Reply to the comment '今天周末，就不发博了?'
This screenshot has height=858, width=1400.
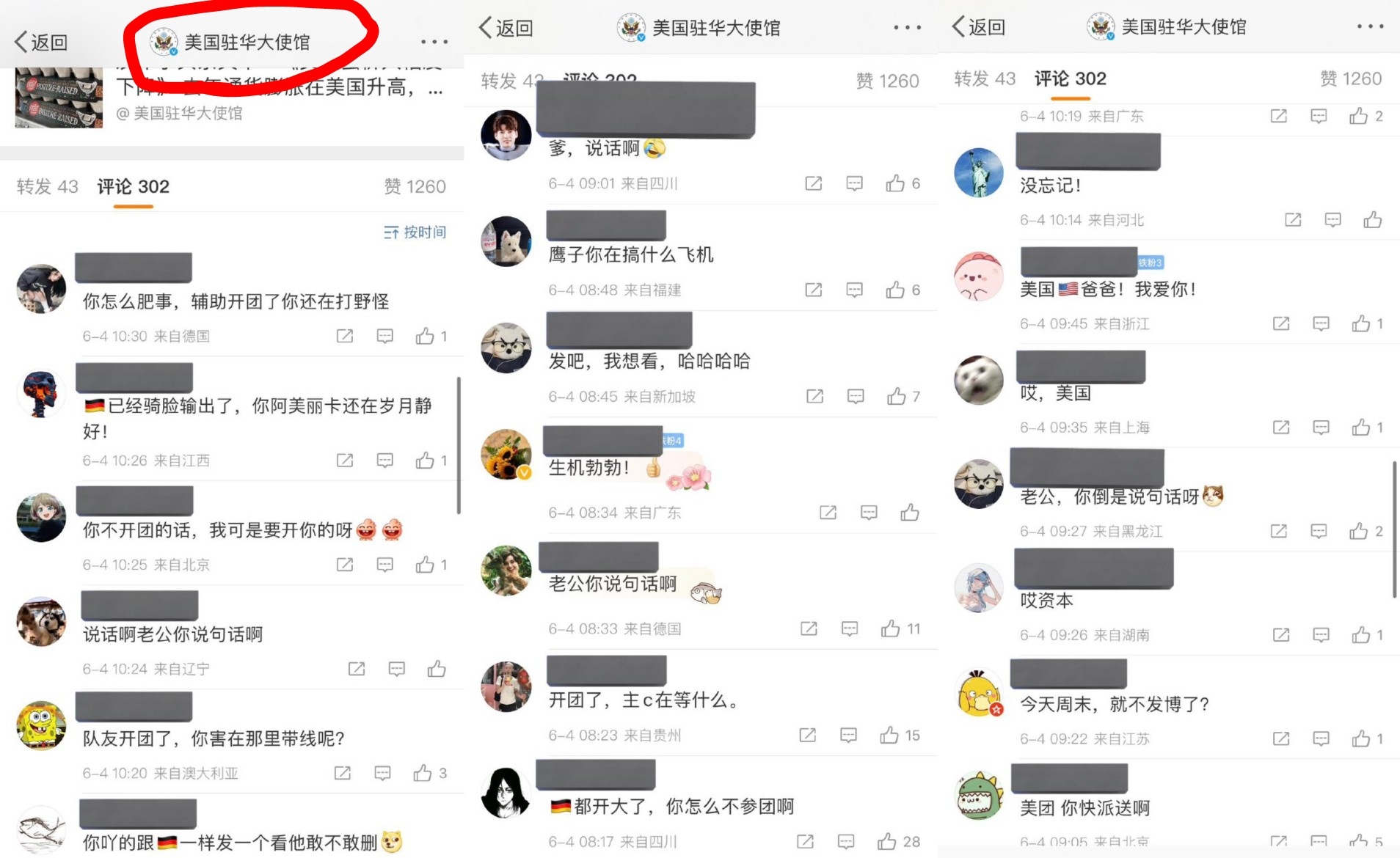tap(1321, 738)
